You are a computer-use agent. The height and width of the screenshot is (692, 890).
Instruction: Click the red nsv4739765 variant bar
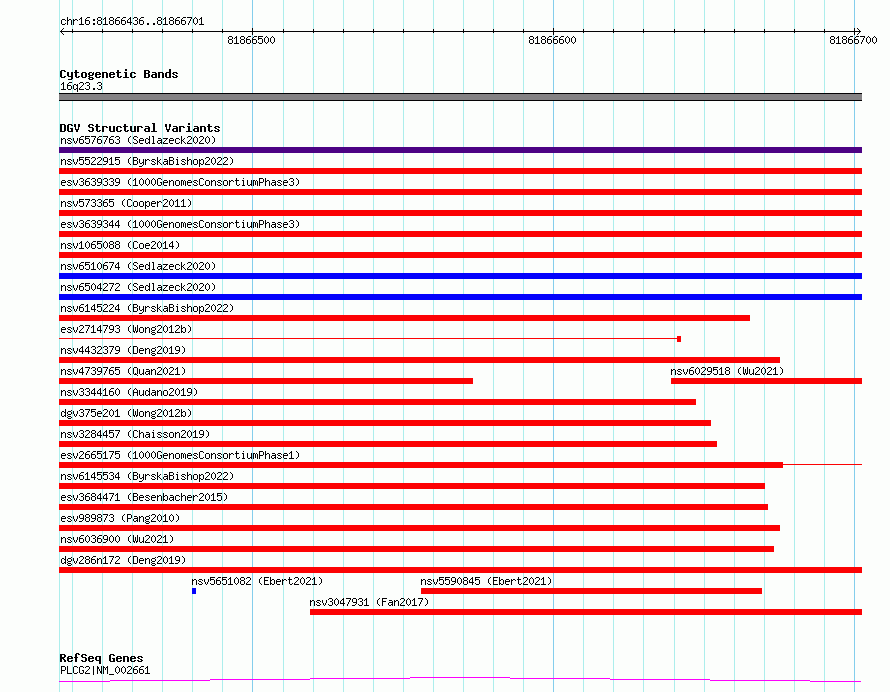click(266, 381)
